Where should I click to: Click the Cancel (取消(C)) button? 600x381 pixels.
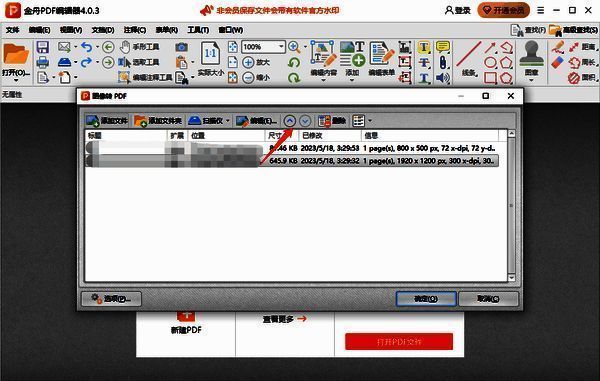pyautogui.click(x=488, y=299)
